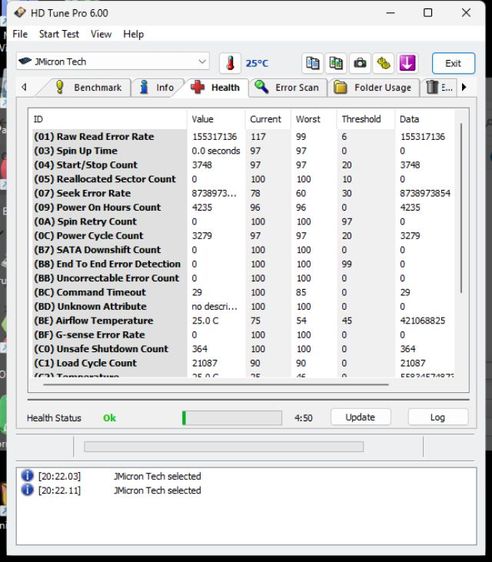
Task: Click the 8738973854 data value
Action: click(x=425, y=193)
